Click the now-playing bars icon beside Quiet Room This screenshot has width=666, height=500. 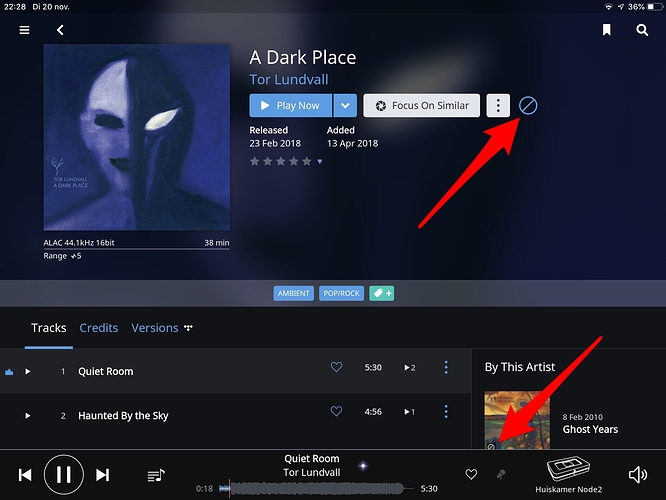9,372
